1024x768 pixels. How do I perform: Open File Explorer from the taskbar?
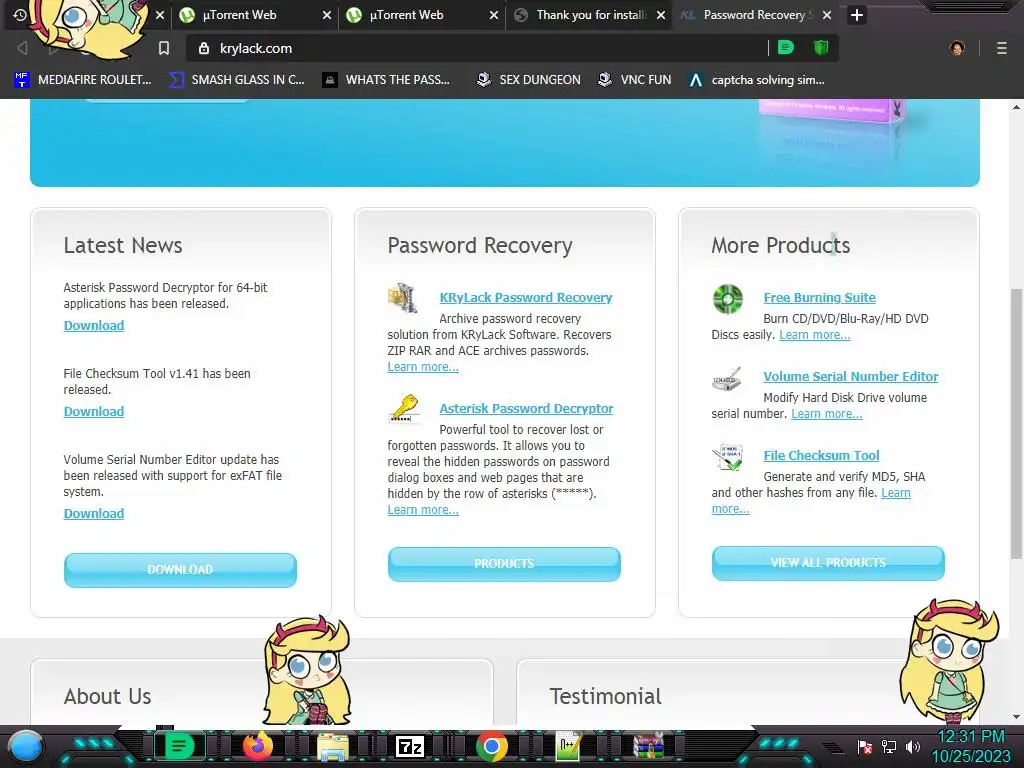332,746
